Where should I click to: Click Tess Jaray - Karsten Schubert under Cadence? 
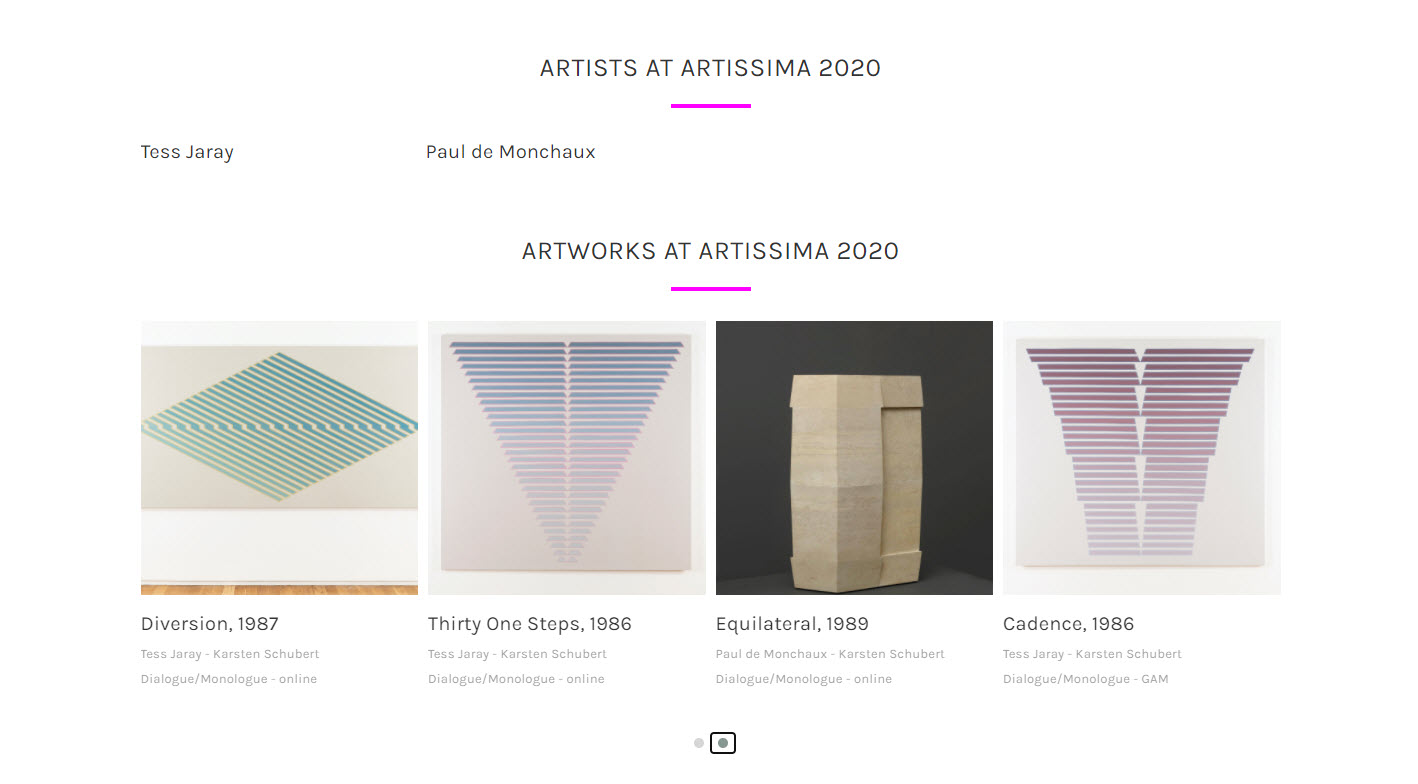point(1092,654)
